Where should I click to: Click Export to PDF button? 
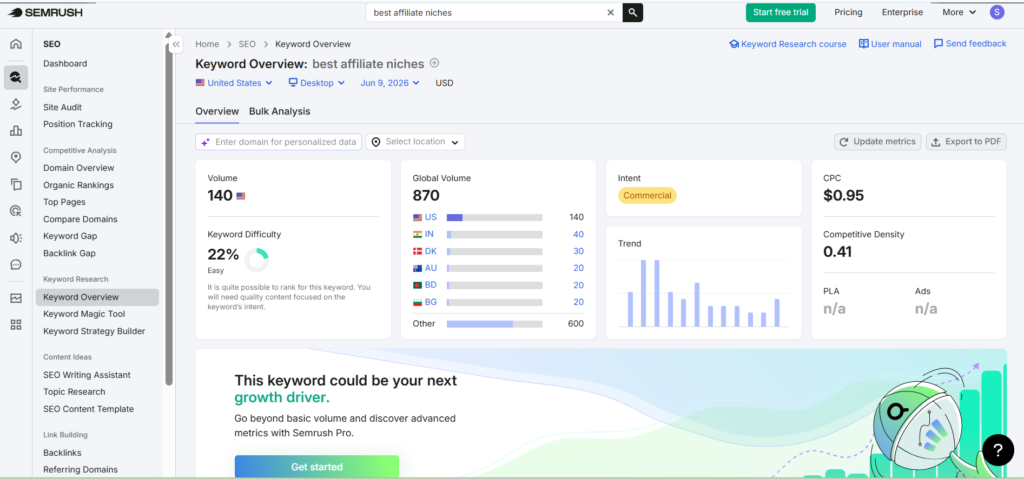[967, 142]
